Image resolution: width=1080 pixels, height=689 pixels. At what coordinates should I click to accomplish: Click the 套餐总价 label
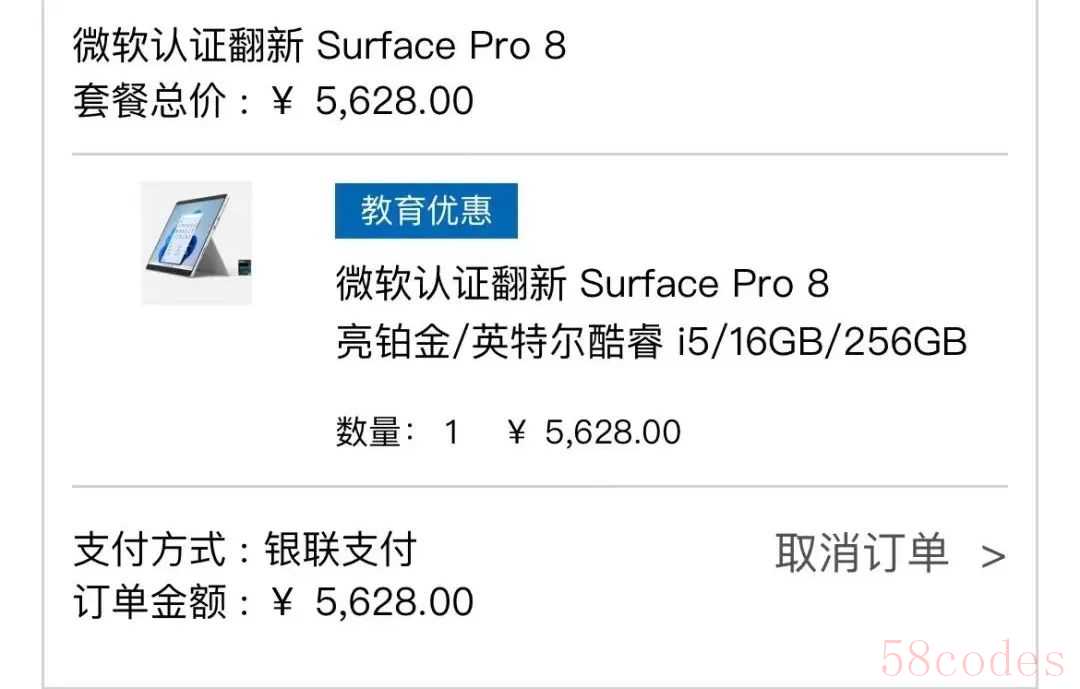point(150,101)
